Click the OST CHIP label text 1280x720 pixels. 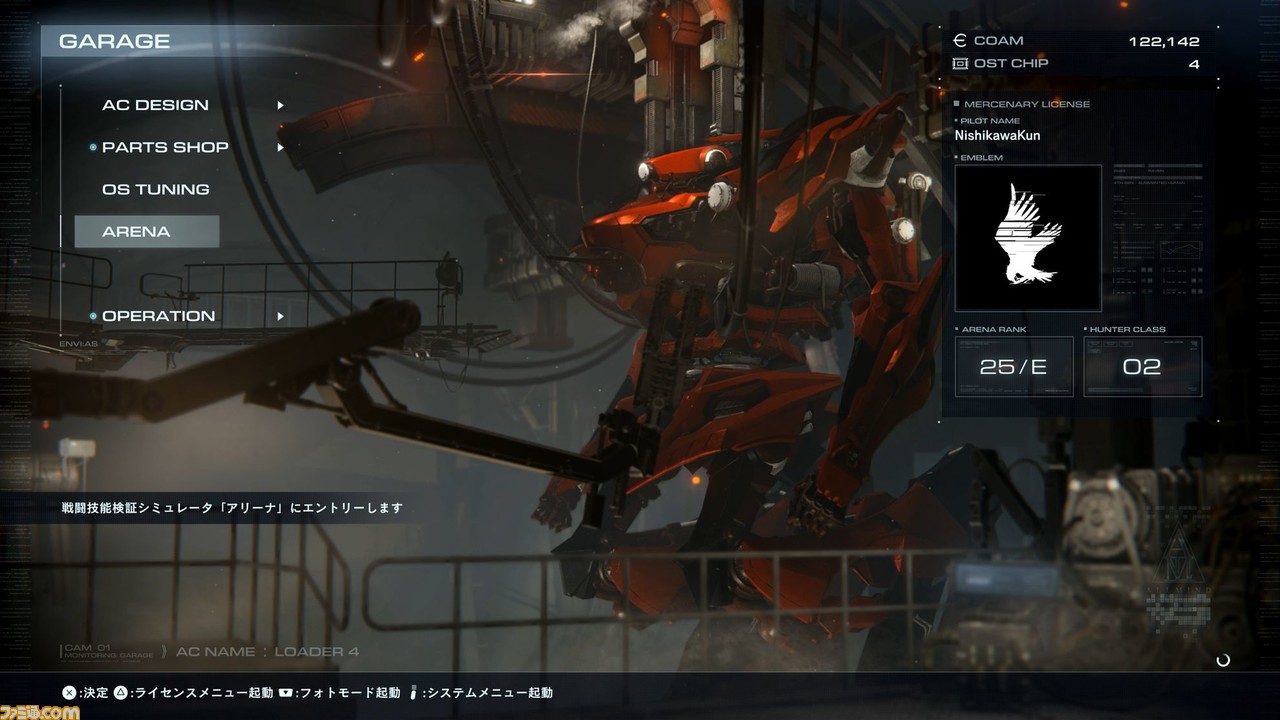(x=1010, y=63)
